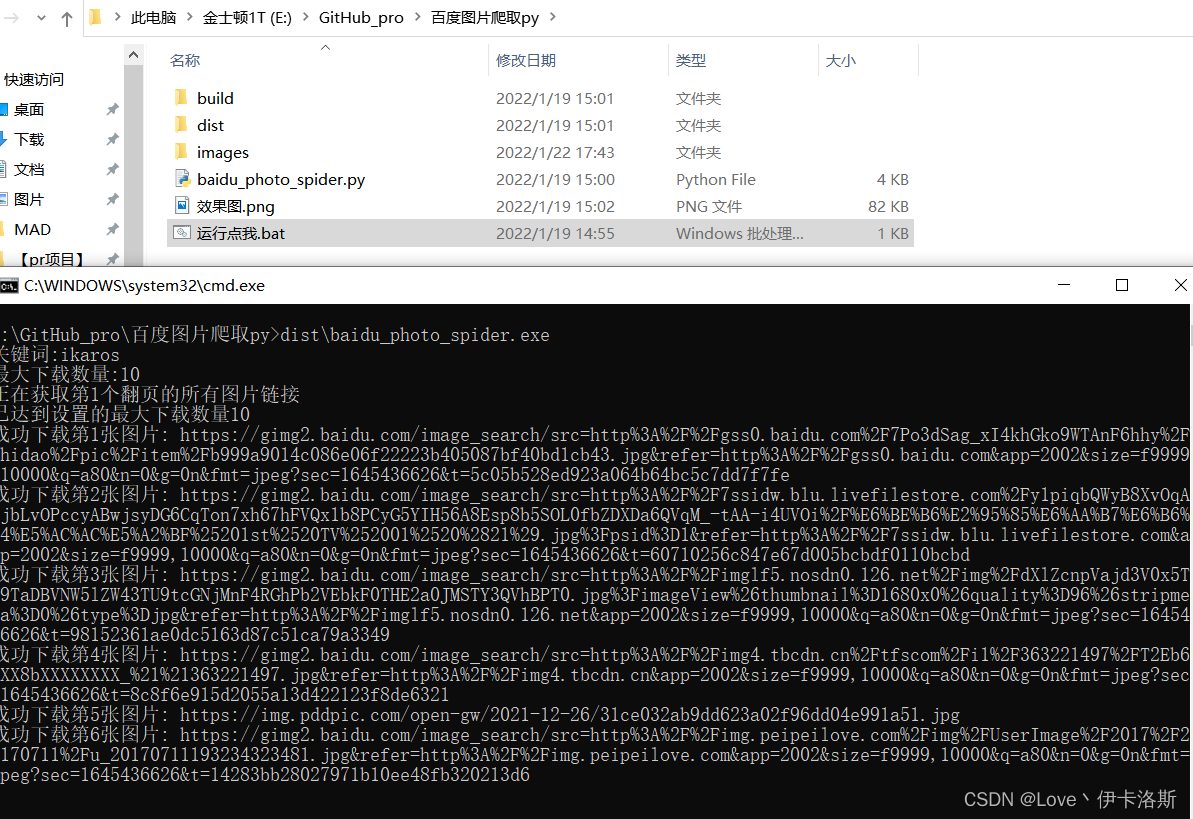This screenshot has height=819, width=1193.
Task: Maximize the cmd.exe window
Action: (1121, 285)
